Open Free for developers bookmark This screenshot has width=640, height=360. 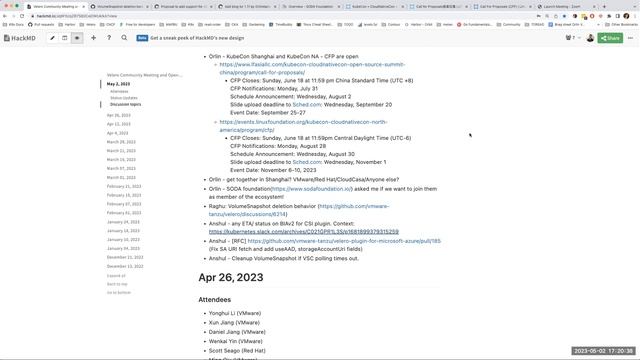click(x=137, y=24)
